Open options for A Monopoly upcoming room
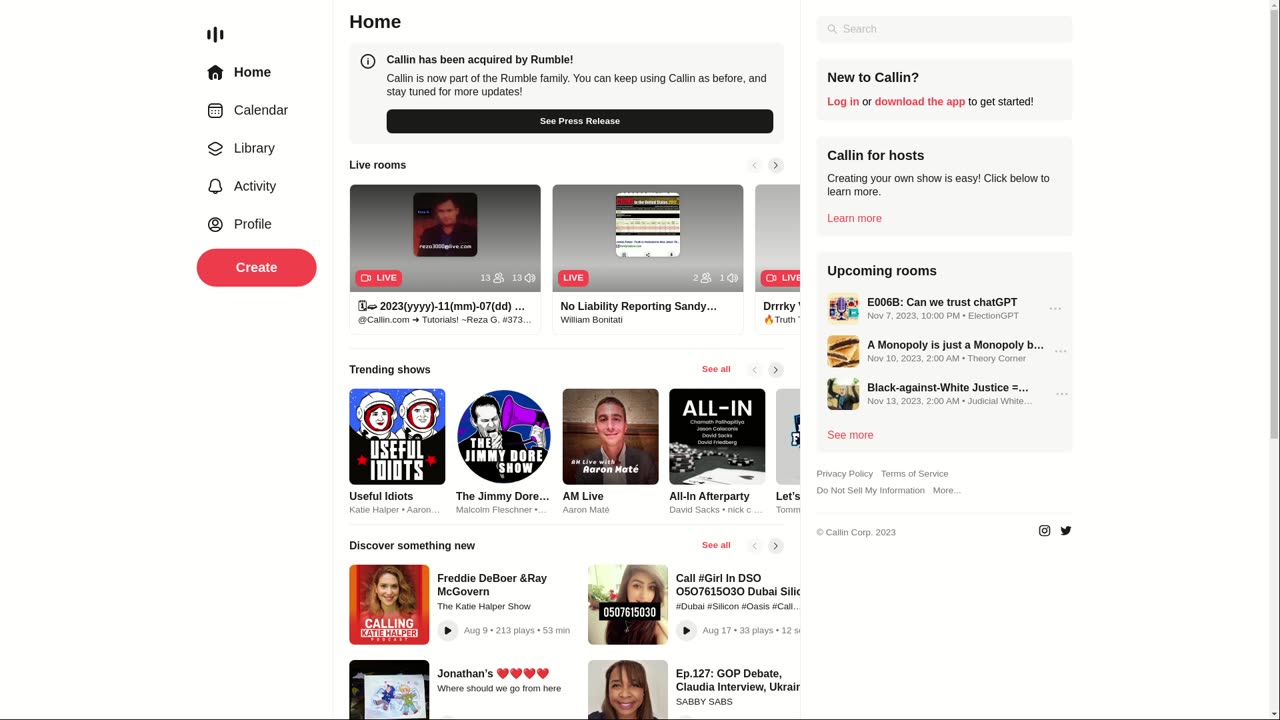 [x=1061, y=351]
